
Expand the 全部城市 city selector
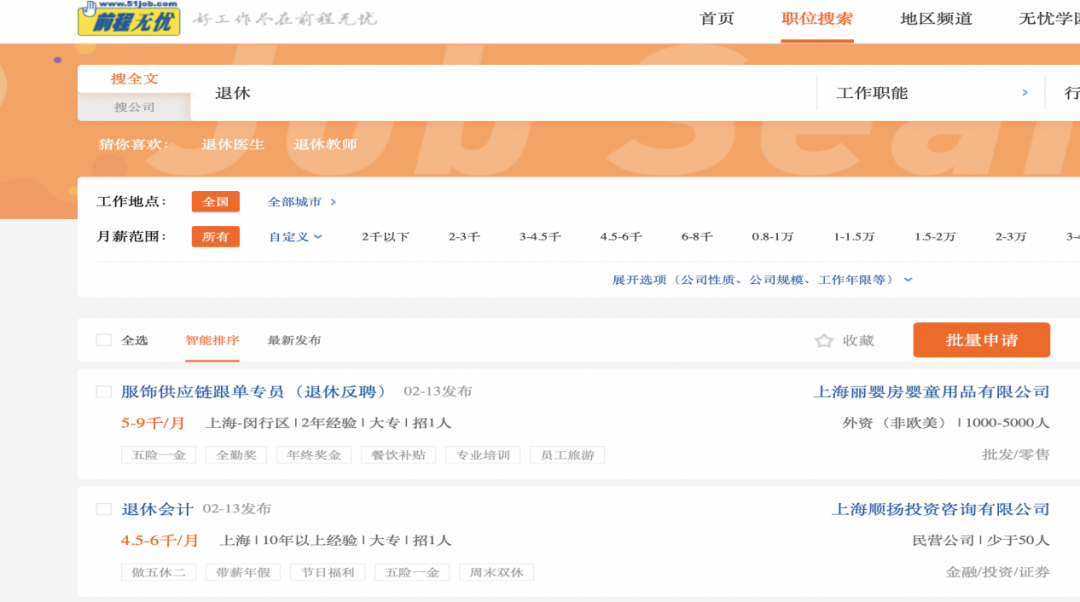(x=297, y=201)
